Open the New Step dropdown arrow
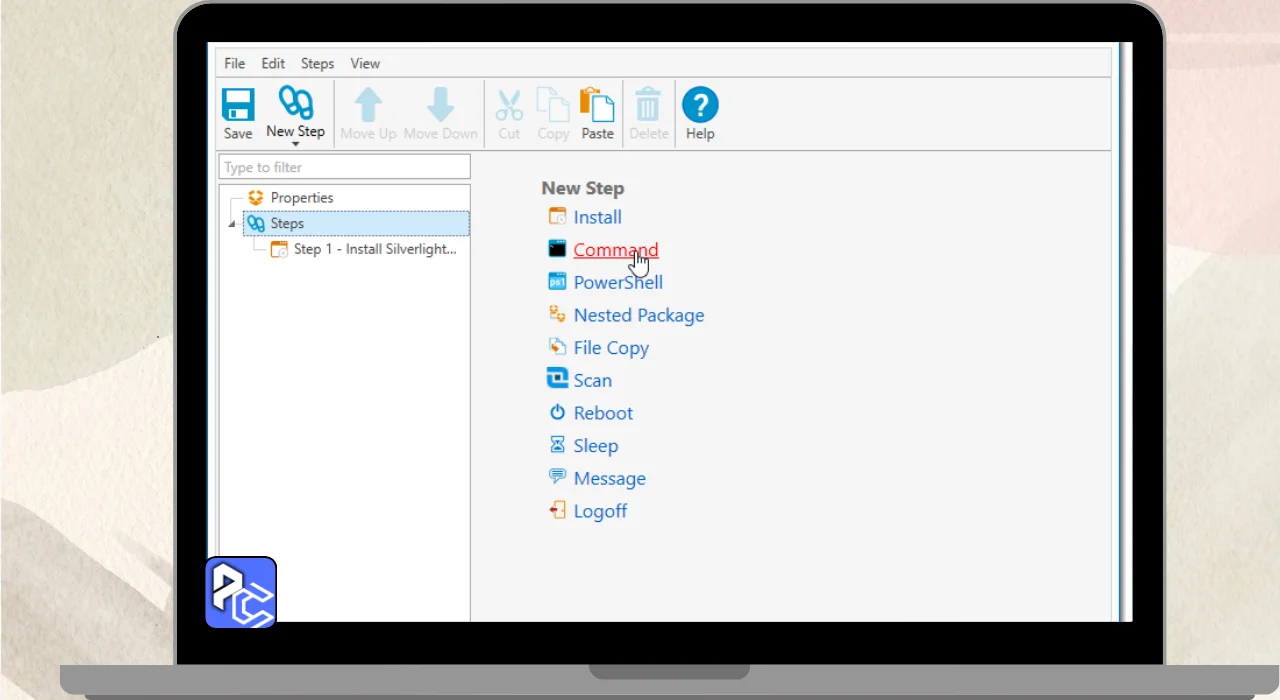The image size is (1280, 700). (x=295, y=144)
